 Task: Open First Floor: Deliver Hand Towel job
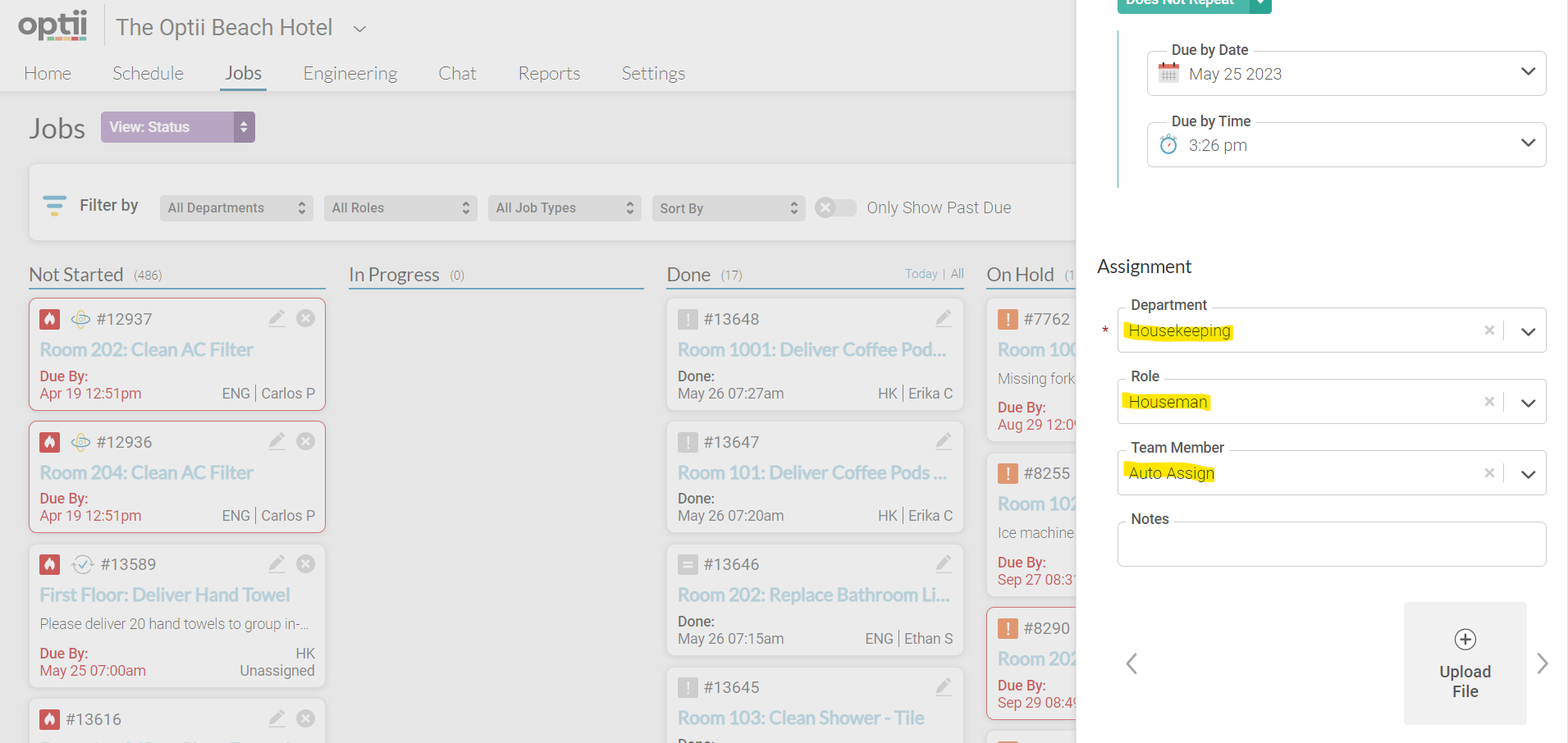(165, 595)
